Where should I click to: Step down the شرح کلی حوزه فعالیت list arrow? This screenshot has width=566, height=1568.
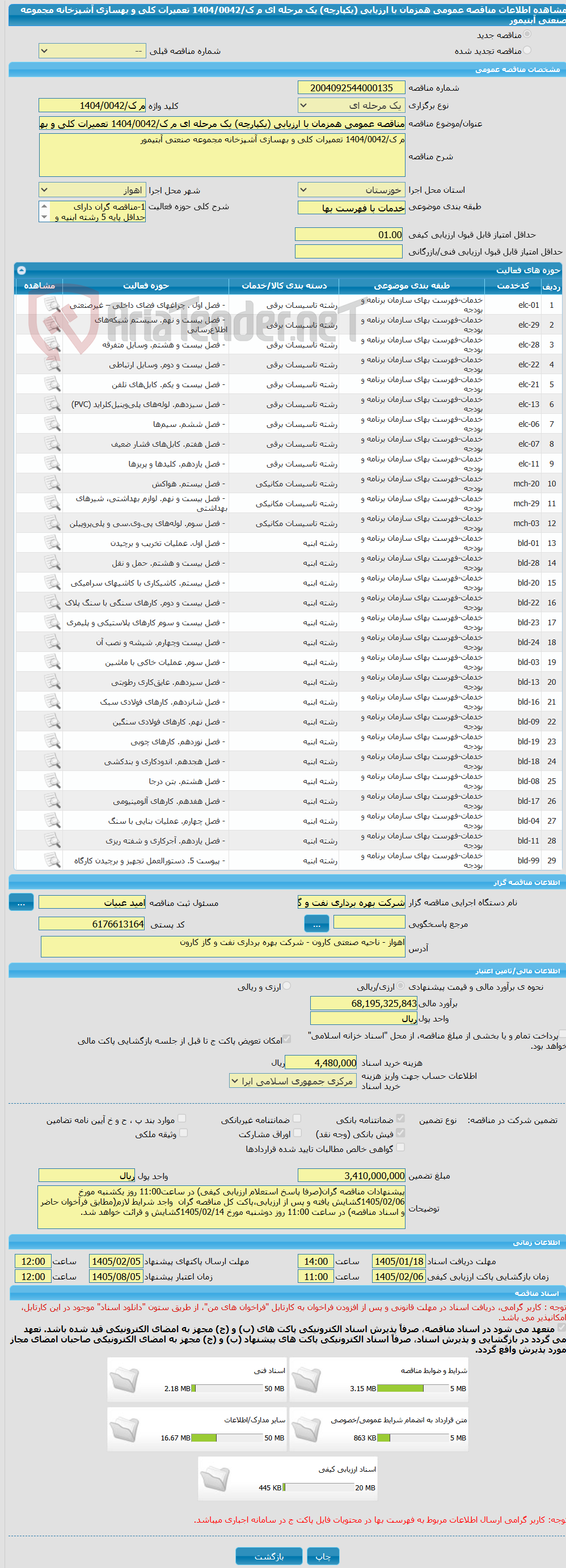click(44, 217)
